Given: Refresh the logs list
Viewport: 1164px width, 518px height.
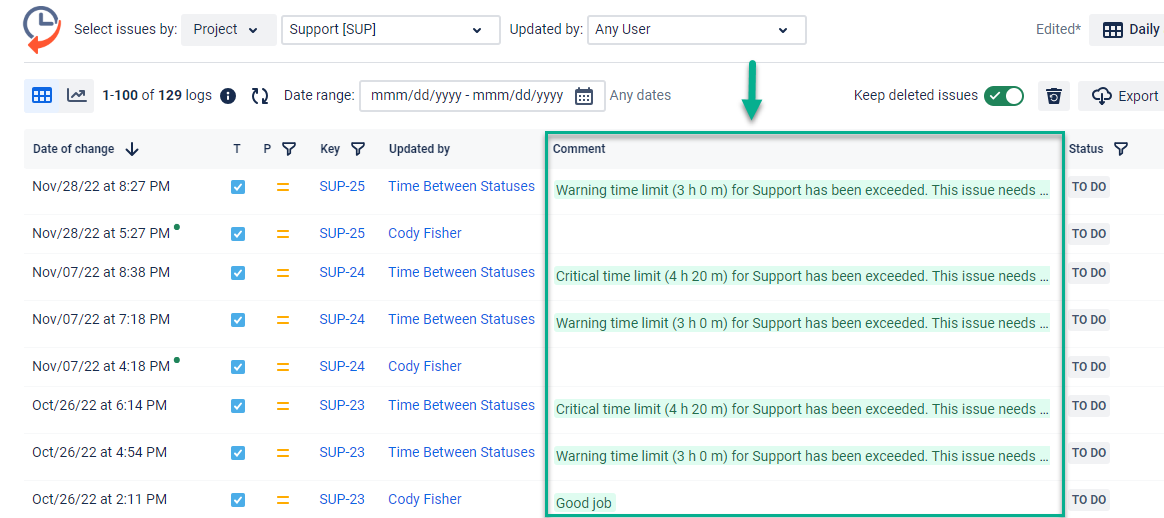Looking at the screenshot, I should tap(260, 96).
